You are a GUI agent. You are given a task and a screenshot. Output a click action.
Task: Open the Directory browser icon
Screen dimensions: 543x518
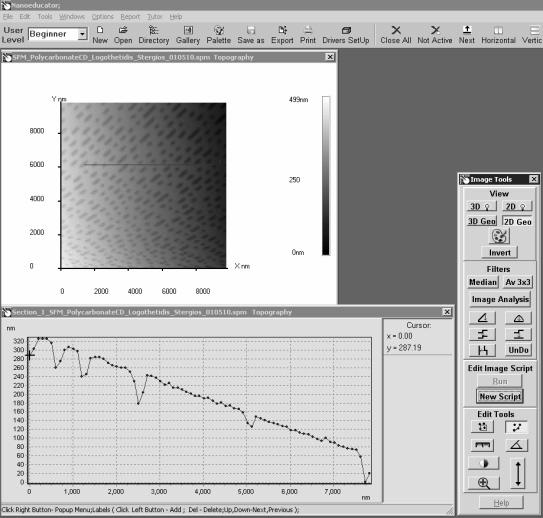click(154, 35)
